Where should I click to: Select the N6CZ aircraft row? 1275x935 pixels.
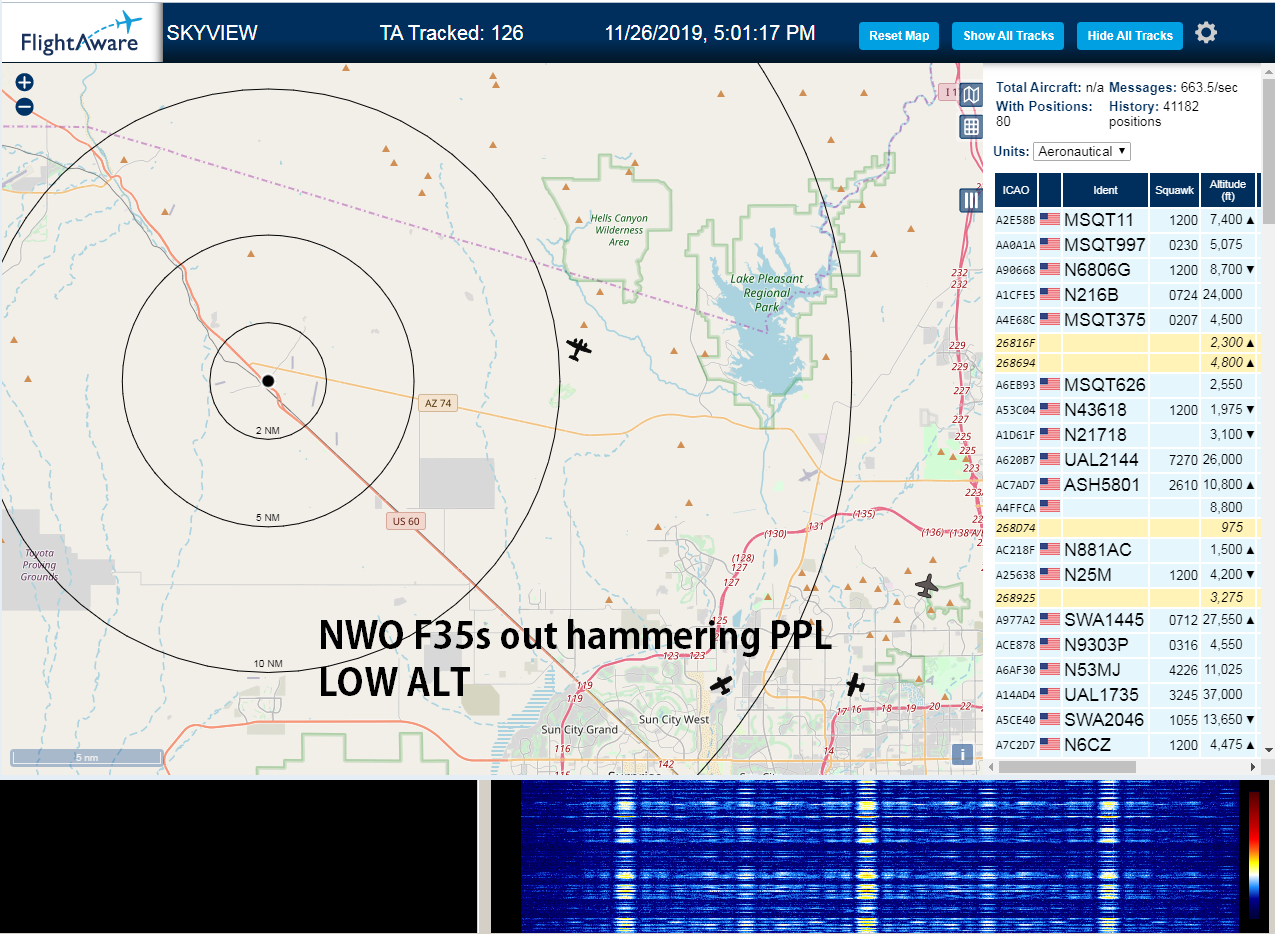pyautogui.click(x=1125, y=745)
